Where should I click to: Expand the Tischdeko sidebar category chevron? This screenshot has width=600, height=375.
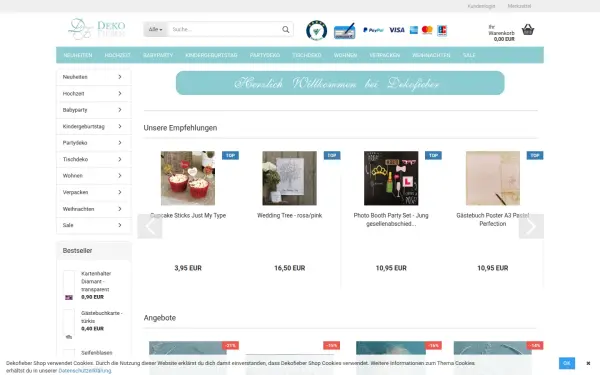point(120,159)
